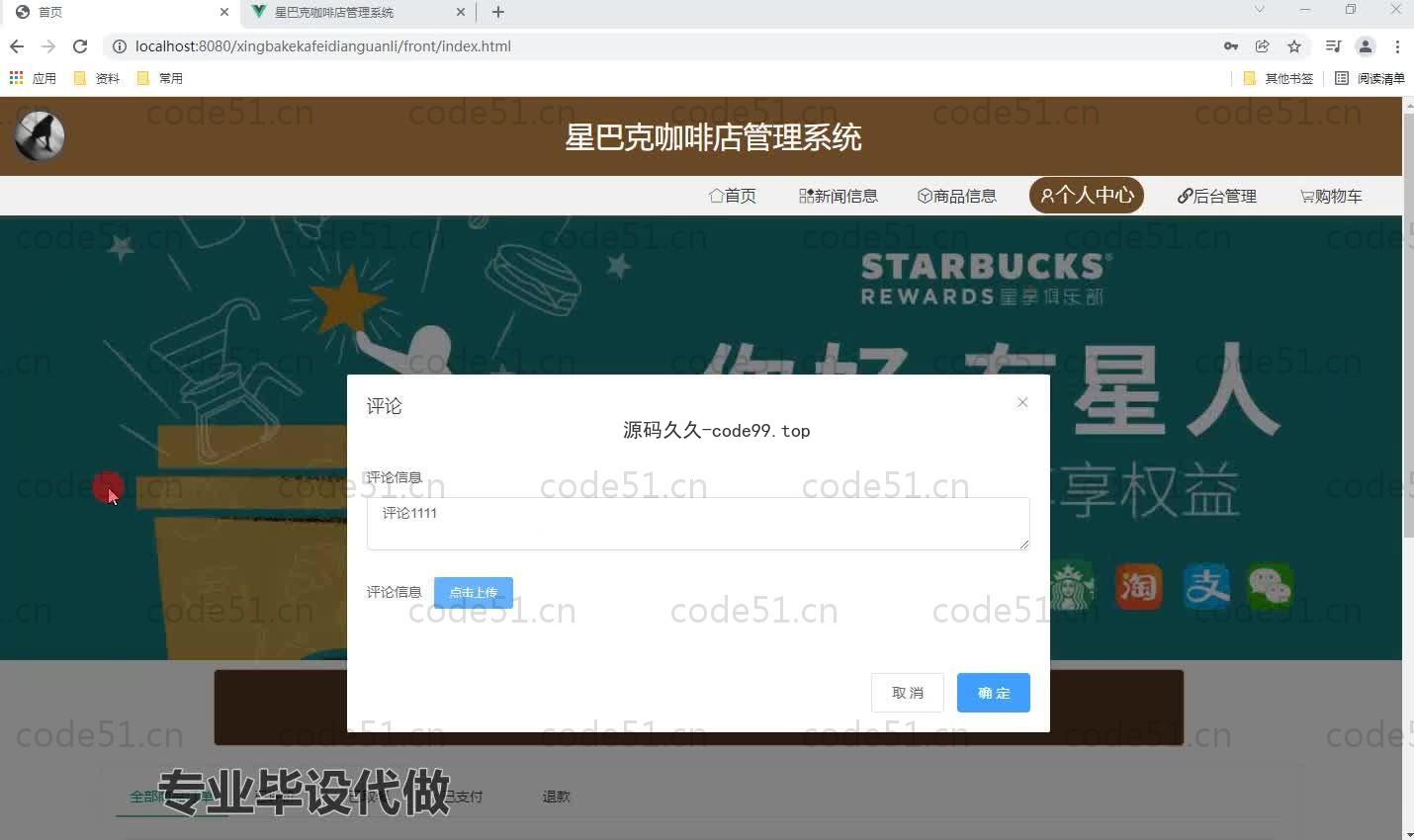This screenshot has width=1414, height=840.
Task: Click the Taobao icon in the banner
Action: (1138, 586)
